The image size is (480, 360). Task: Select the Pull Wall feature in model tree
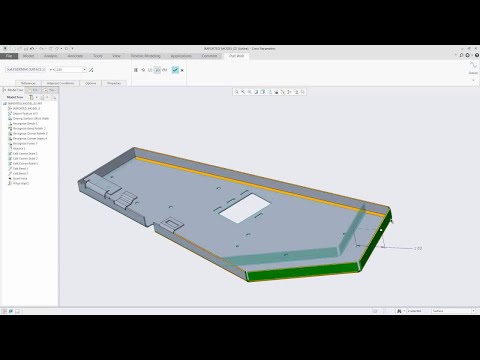pyautogui.click(x=21, y=183)
